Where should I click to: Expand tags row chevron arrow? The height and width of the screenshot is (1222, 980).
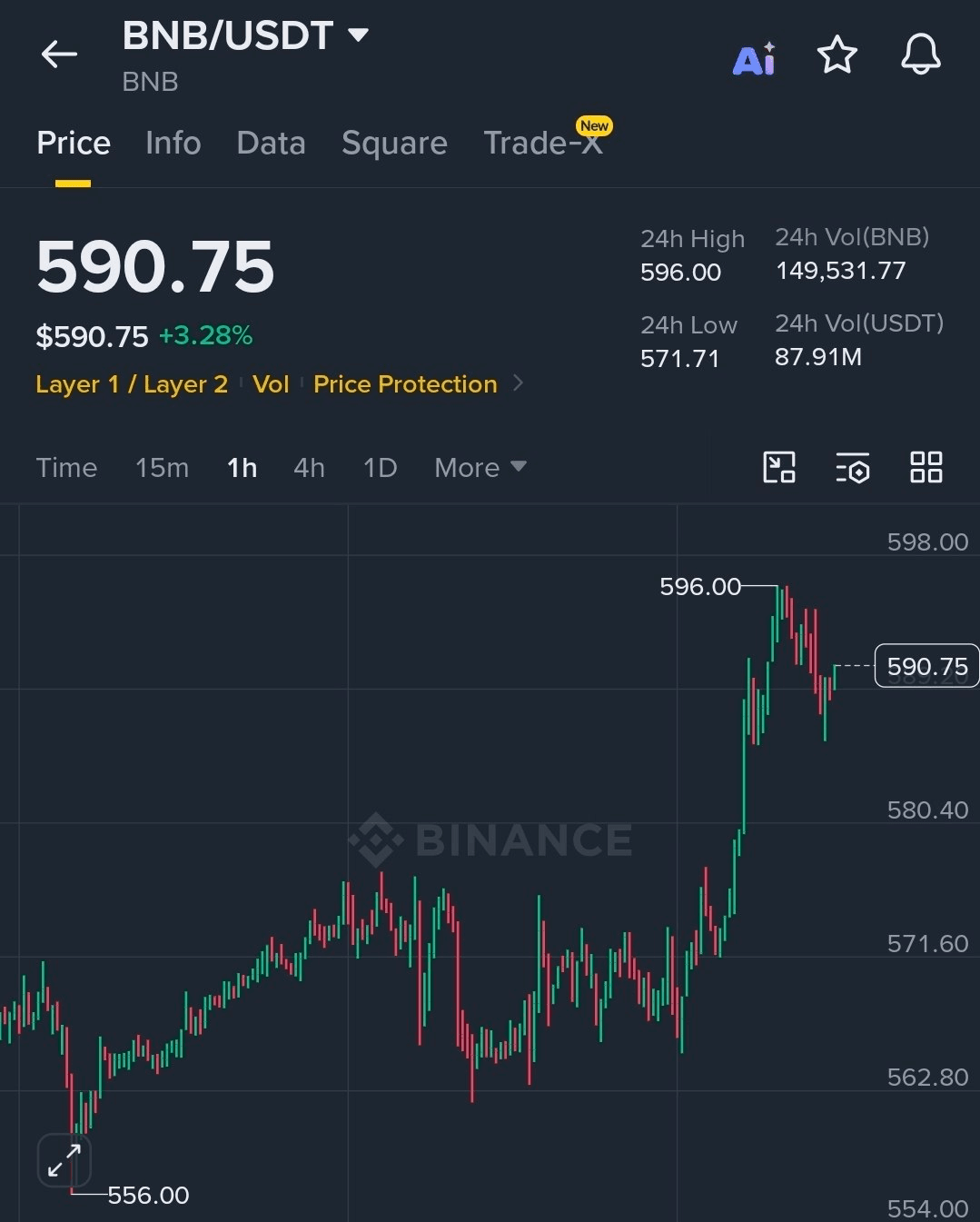(518, 383)
